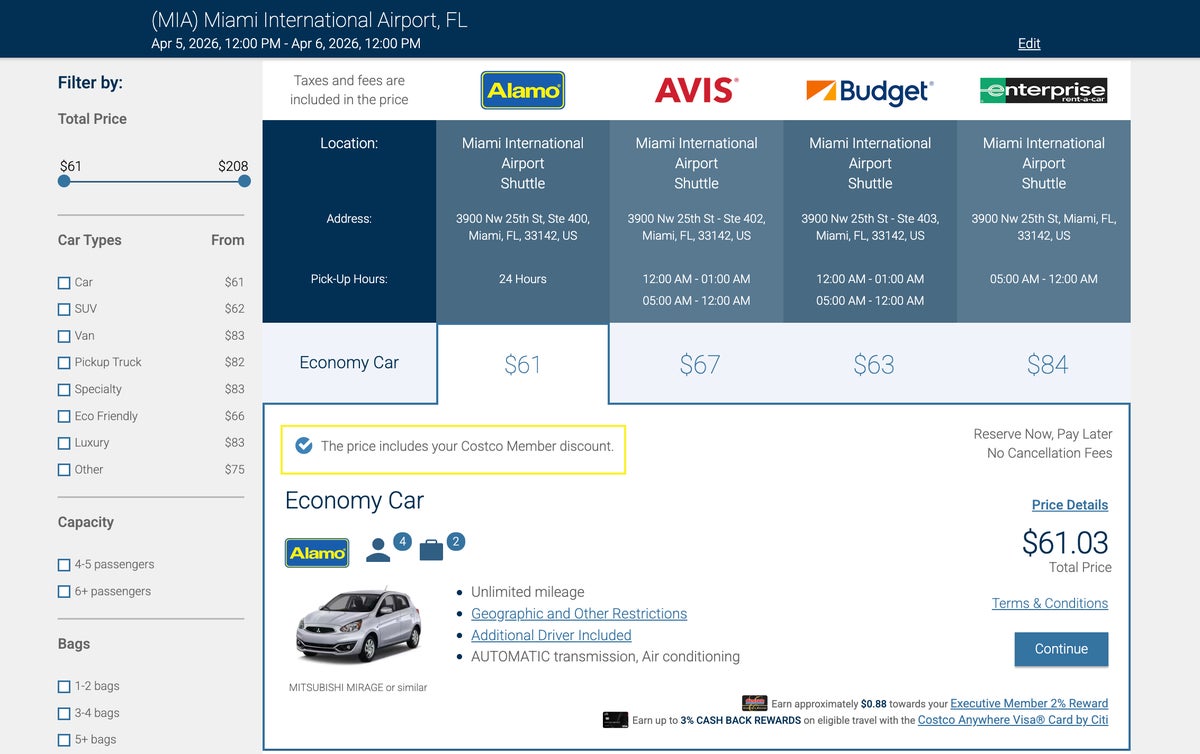This screenshot has width=1200, height=754.
Task: Check the 1-2 bags filter
Action: (64, 687)
